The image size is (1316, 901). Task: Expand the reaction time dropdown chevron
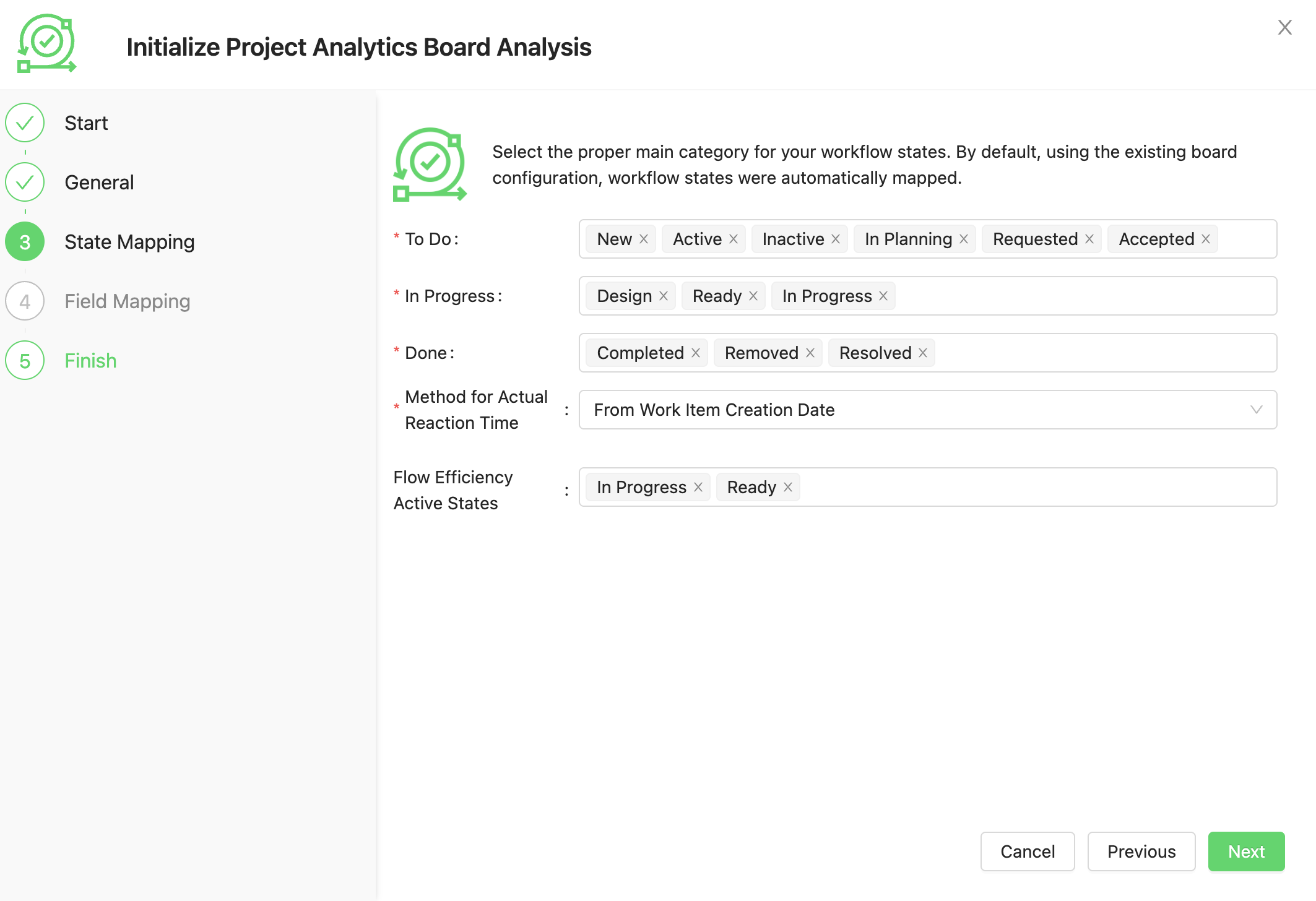[1256, 410]
